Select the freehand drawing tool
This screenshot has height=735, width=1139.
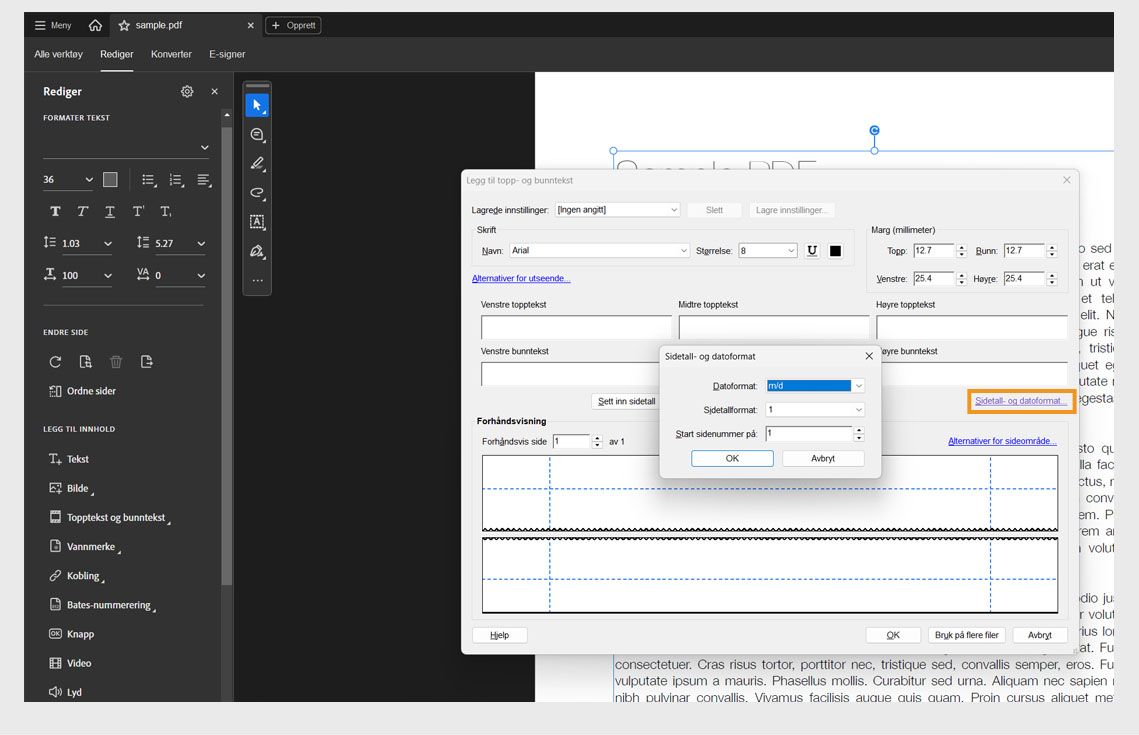tap(257, 192)
